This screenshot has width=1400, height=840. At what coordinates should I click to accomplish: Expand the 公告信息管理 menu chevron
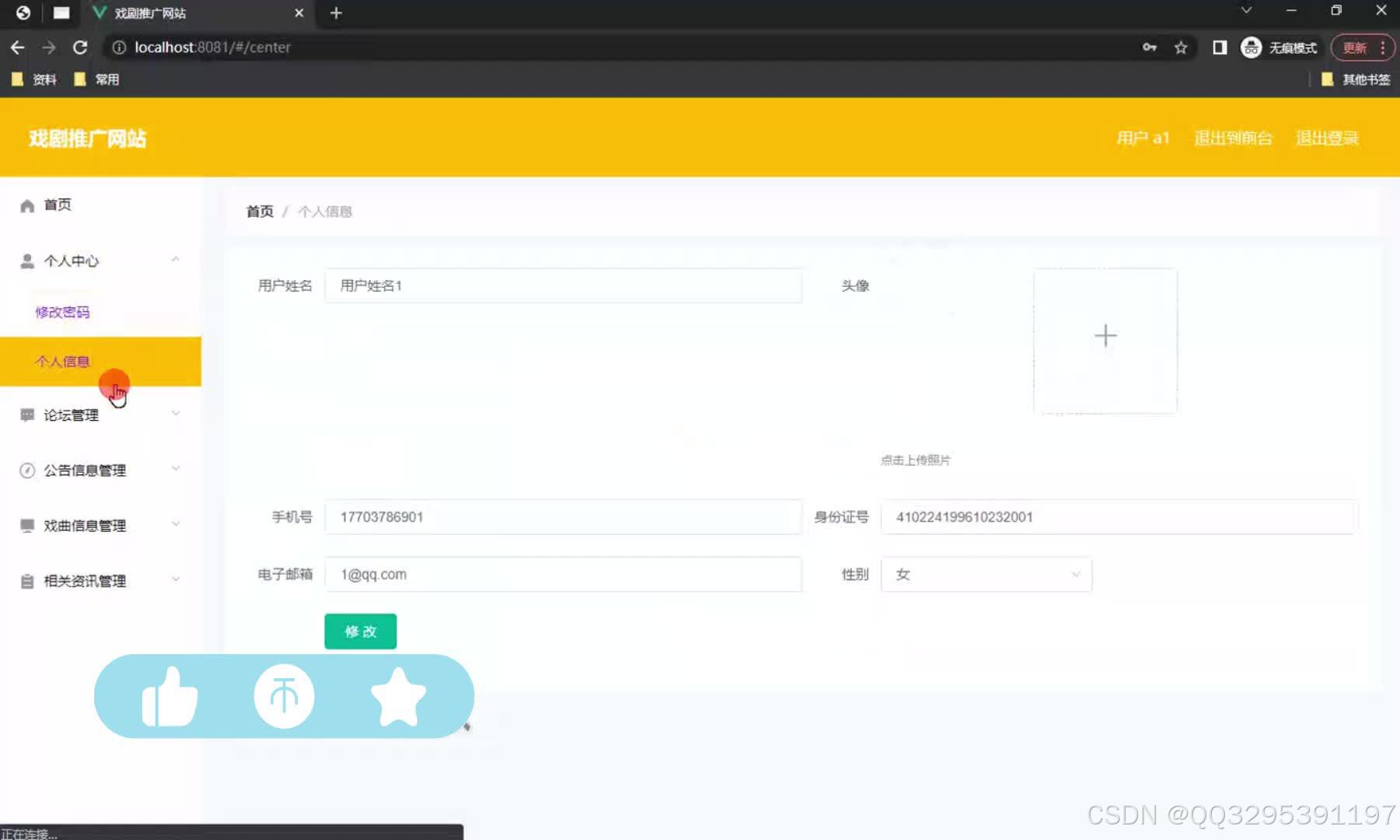[x=176, y=469]
